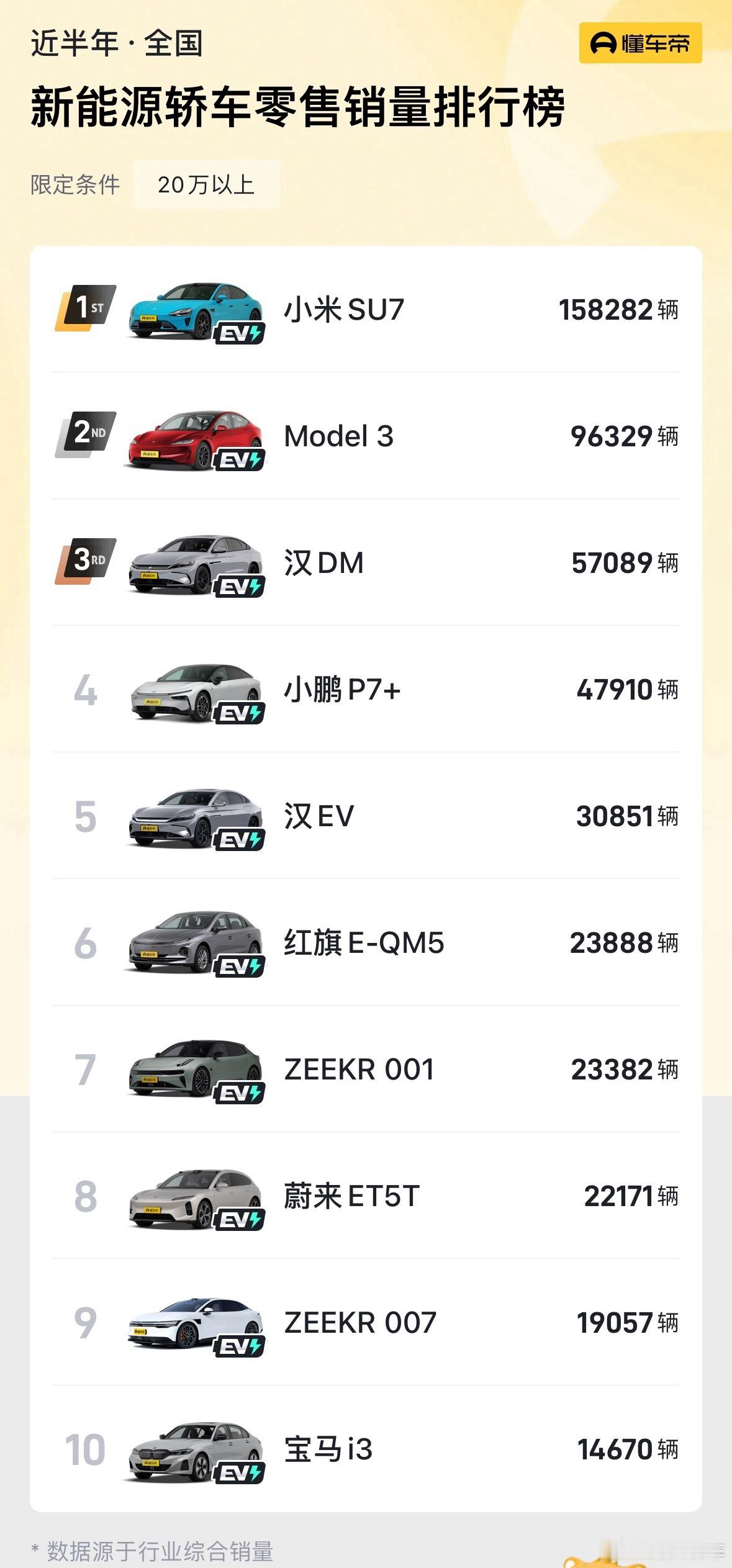Open the 蔚来 ET5T model name
Image resolution: width=732 pixels, height=1568 pixels.
point(352,1196)
